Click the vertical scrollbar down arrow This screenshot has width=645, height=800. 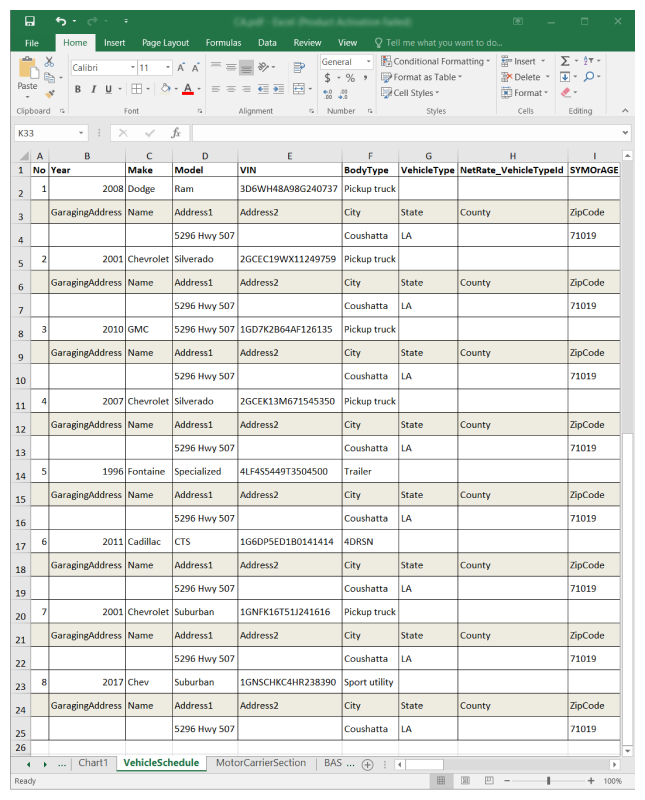(628, 751)
